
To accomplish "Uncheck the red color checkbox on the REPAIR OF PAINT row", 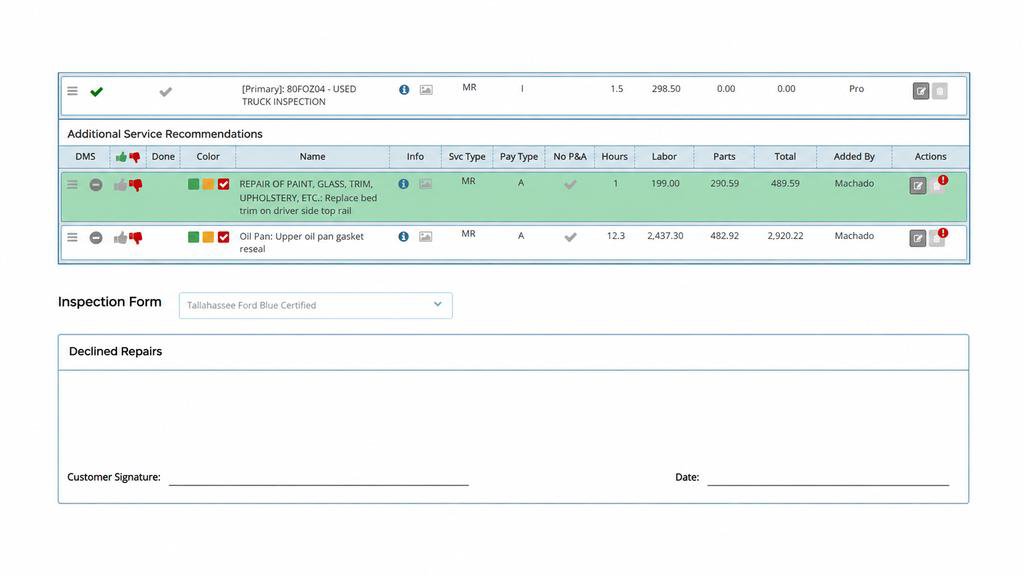I will tap(223, 184).
